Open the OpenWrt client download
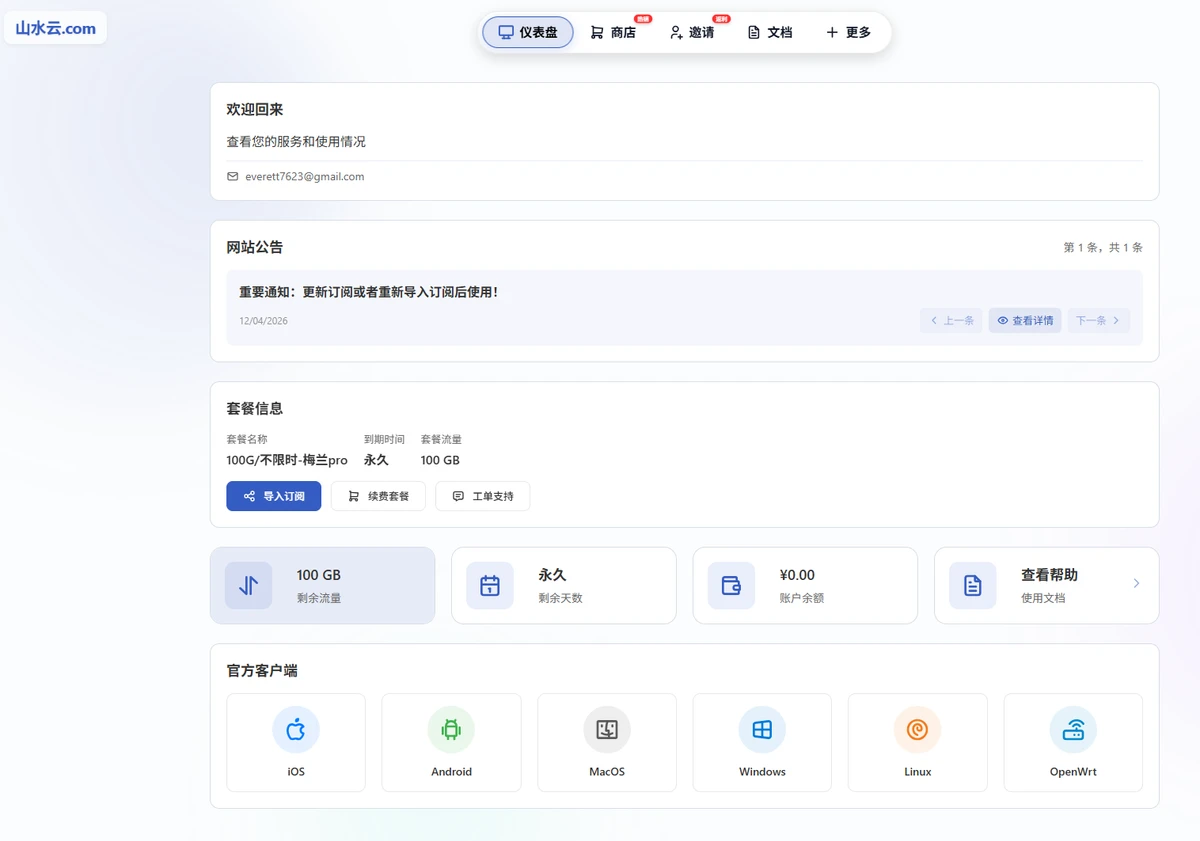 (x=1073, y=742)
